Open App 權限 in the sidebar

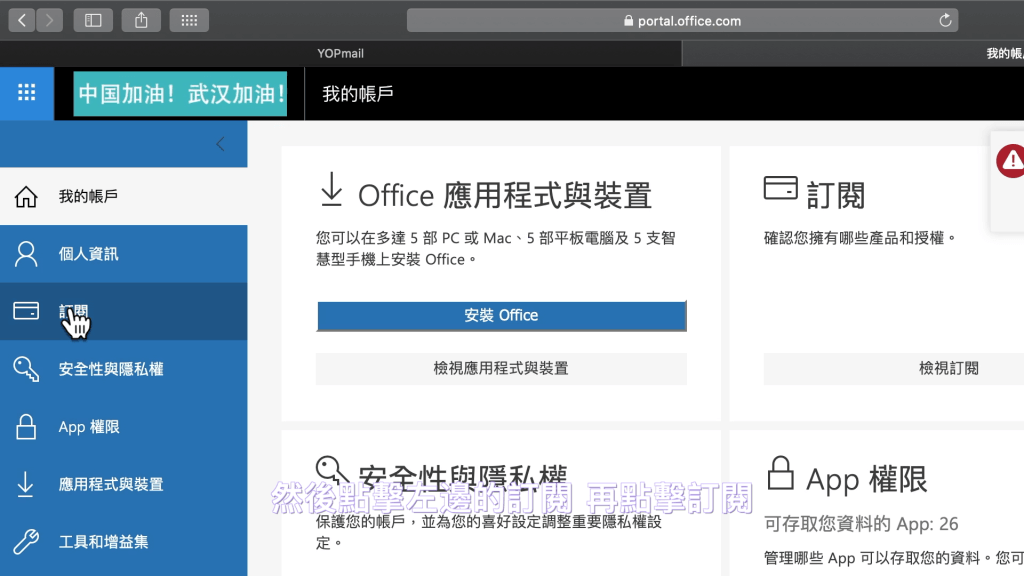[124, 426]
